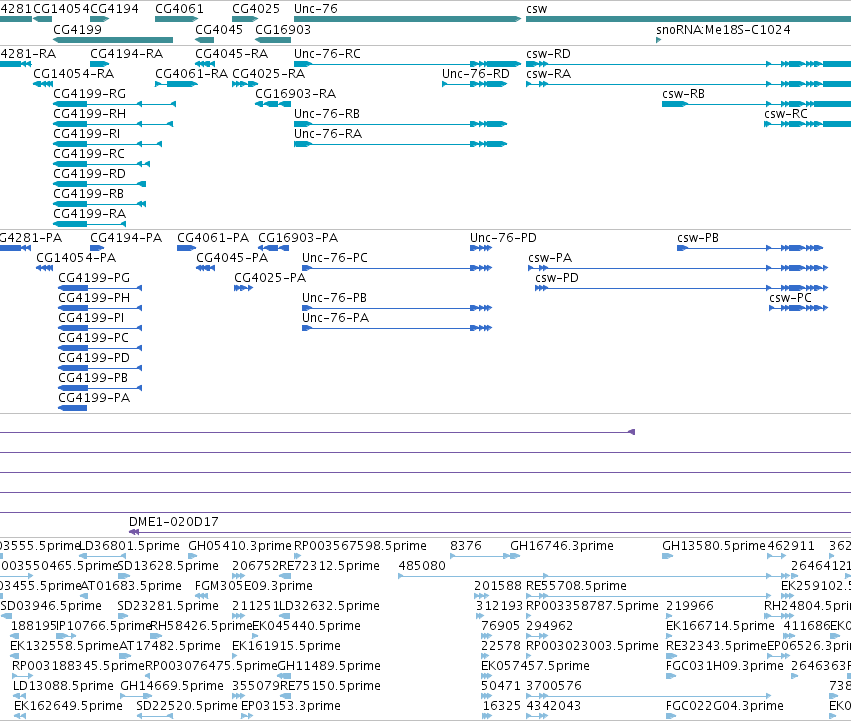Click the snoRNA:Me18S-C1024 label
The image size is (851, 721).
click(723, 30)
